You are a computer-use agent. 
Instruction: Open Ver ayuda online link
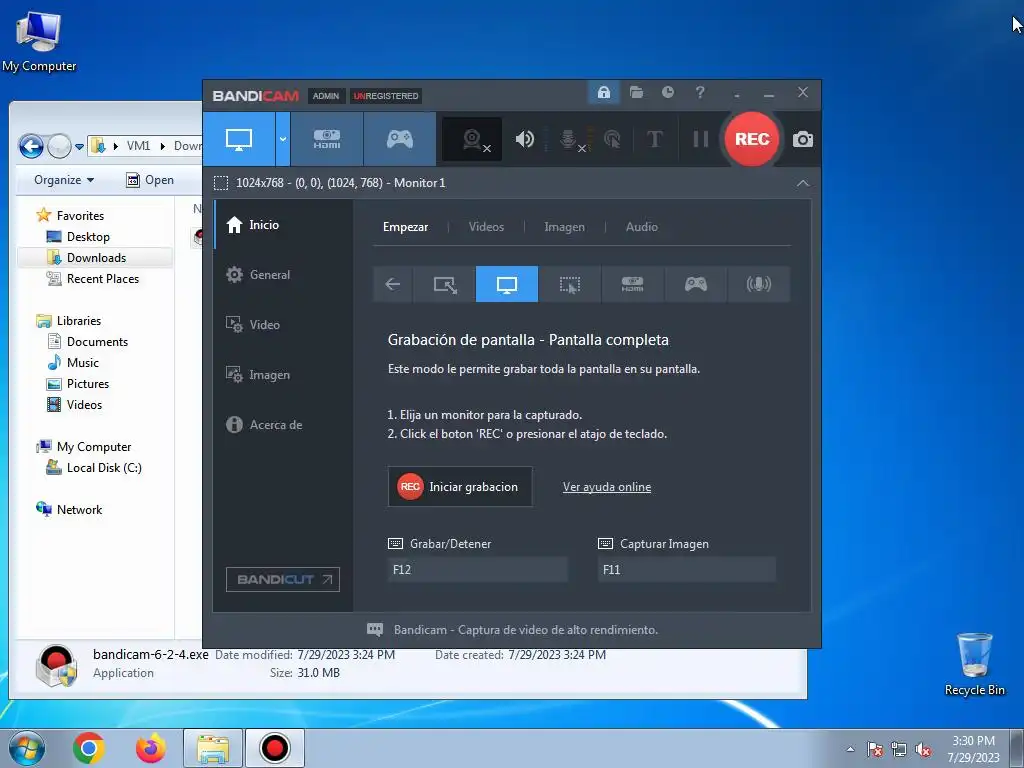coord(607,487)
